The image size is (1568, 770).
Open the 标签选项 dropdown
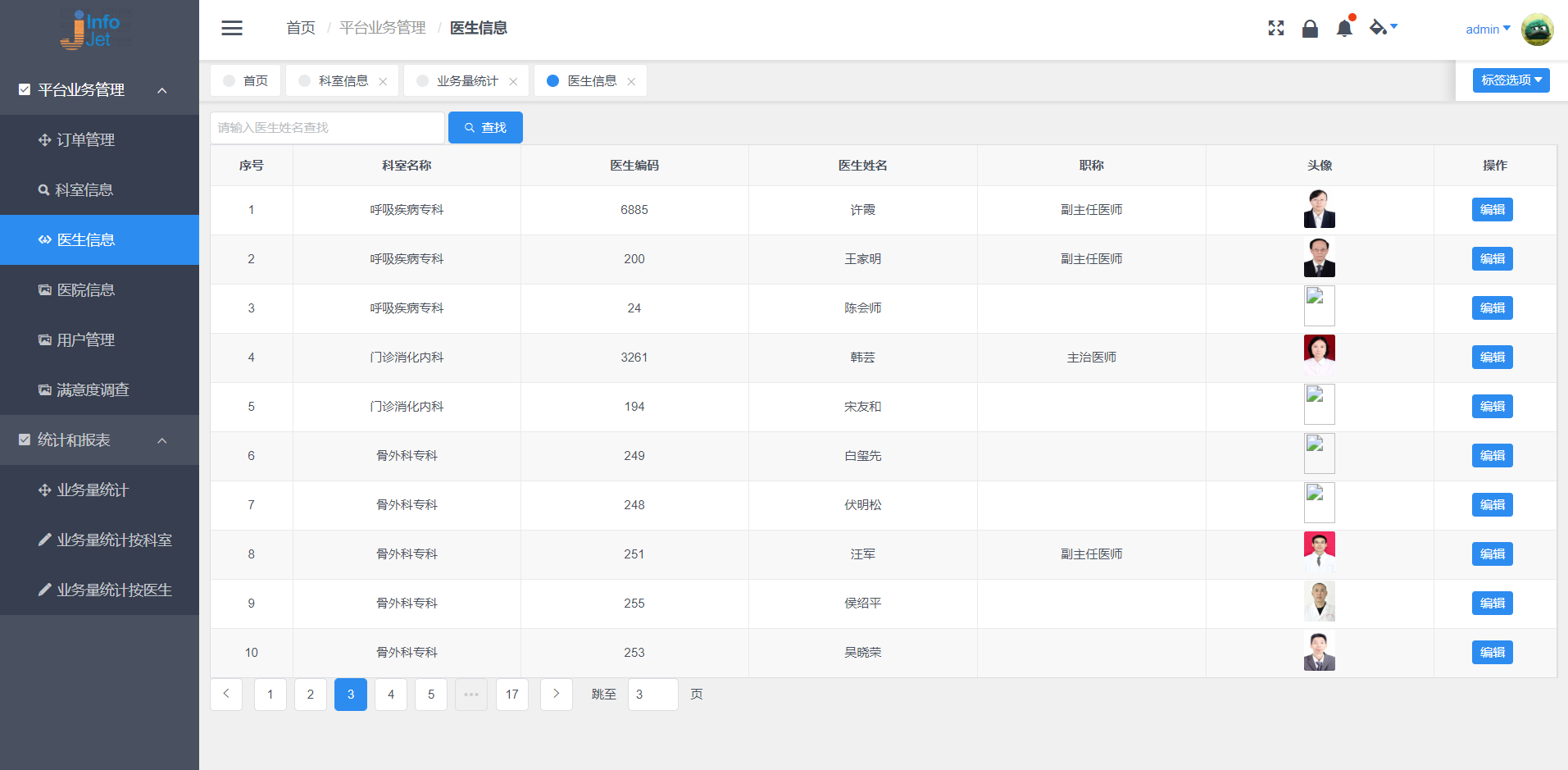(1511, 80)
